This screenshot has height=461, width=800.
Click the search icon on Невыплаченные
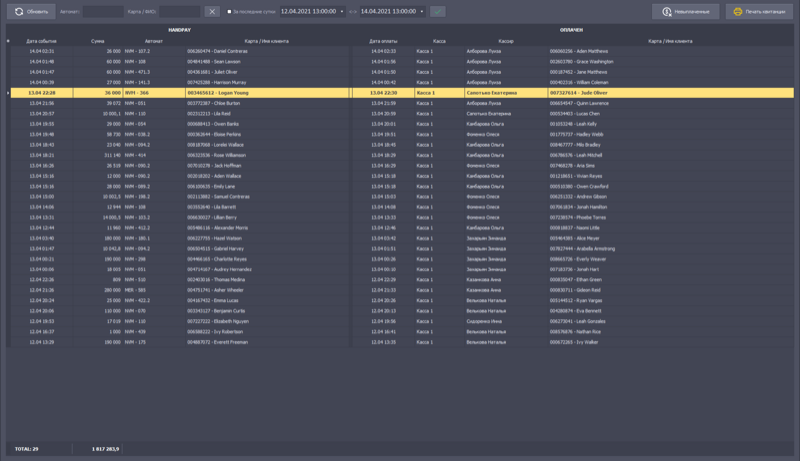point(664,11)
